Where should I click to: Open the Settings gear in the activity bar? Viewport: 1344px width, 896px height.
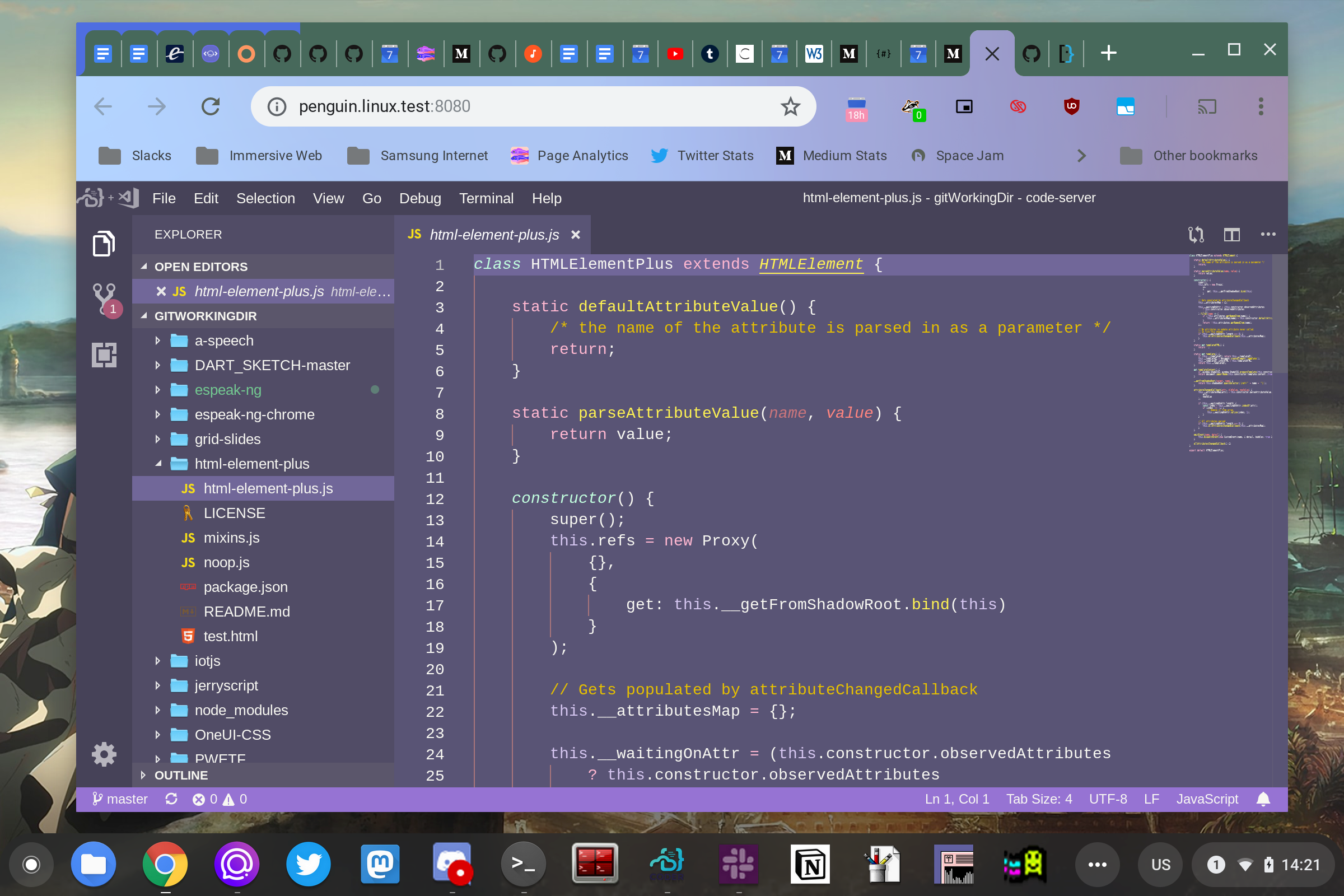pos(104,754)
